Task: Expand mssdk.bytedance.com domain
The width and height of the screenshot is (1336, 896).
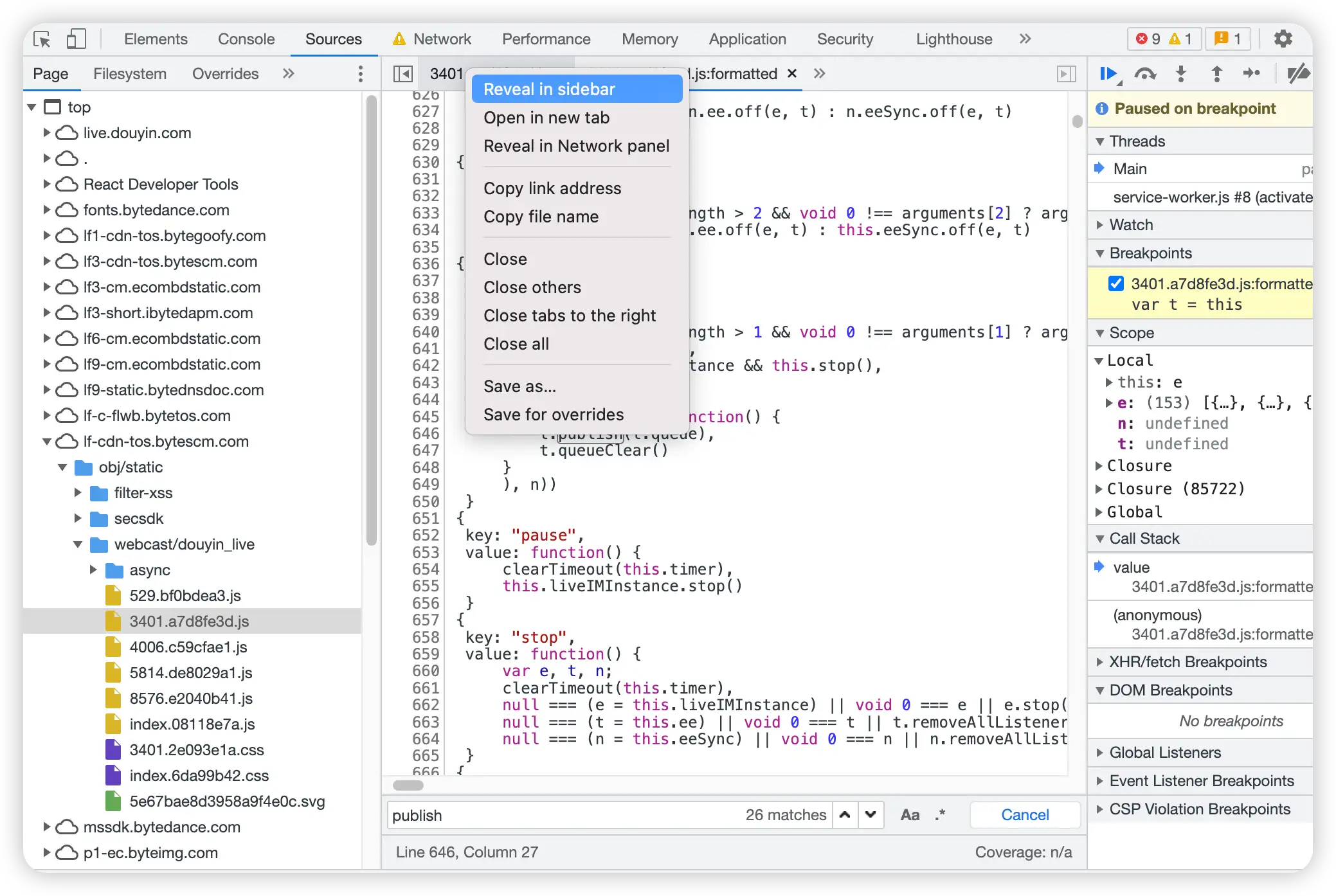Action: pyautogui.click(x=46, y=827)
